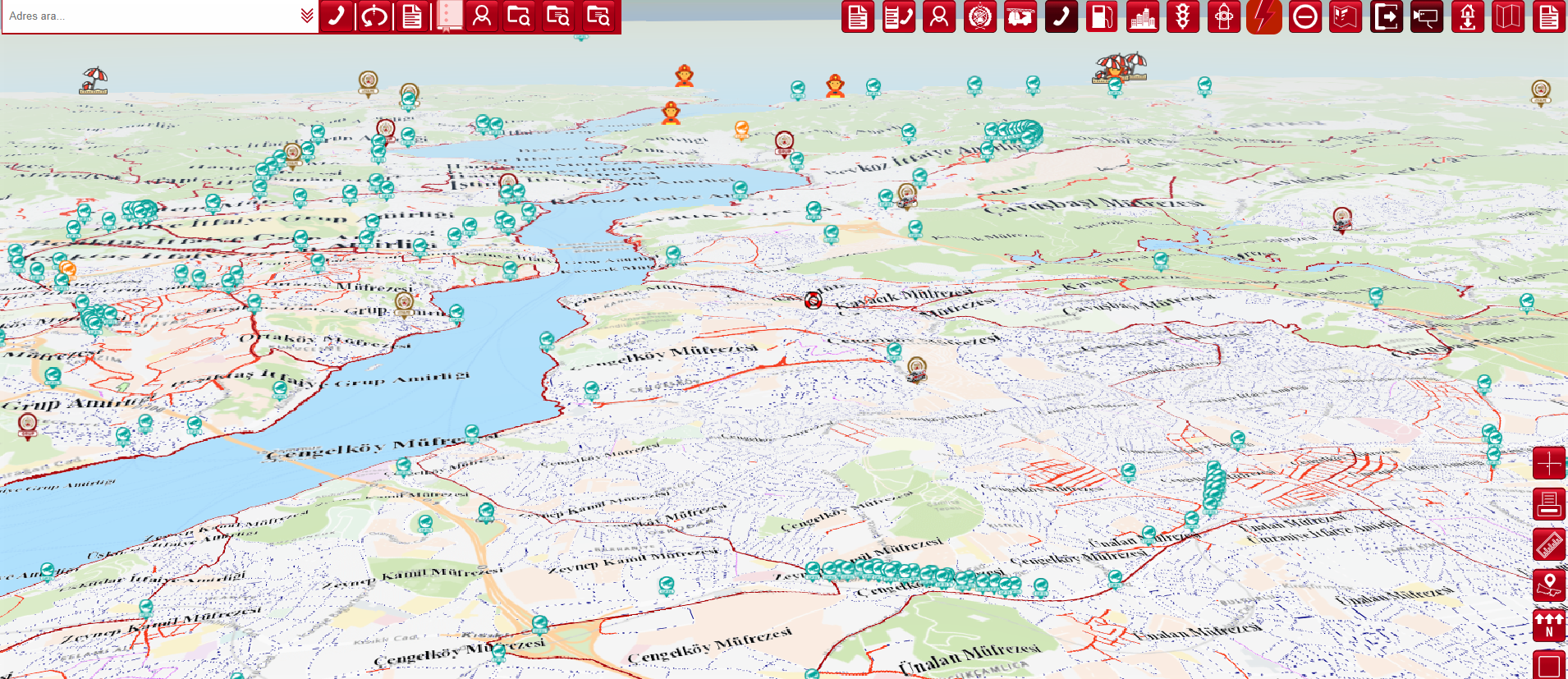Click the round emblem badge icon

click(980, 16)
